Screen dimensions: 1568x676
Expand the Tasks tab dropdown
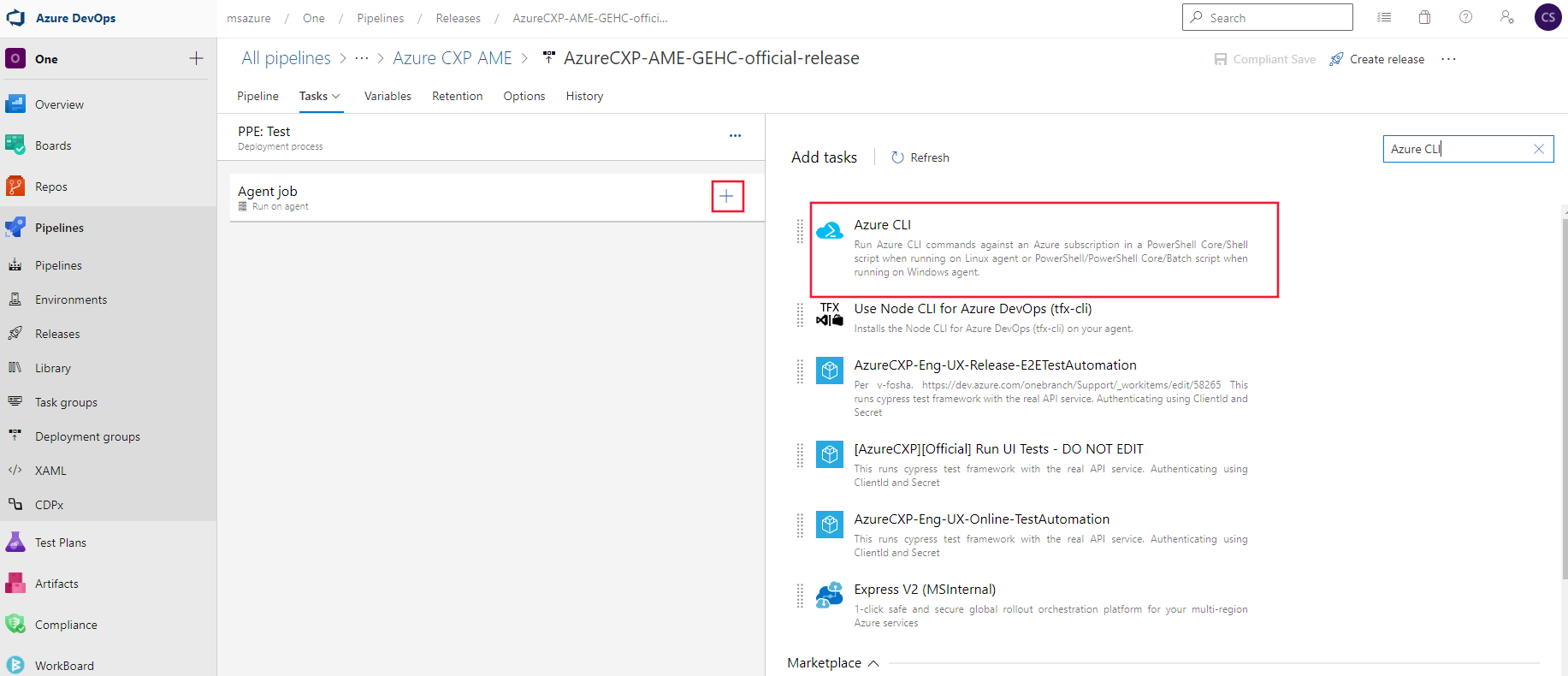[x=336, y=97]
